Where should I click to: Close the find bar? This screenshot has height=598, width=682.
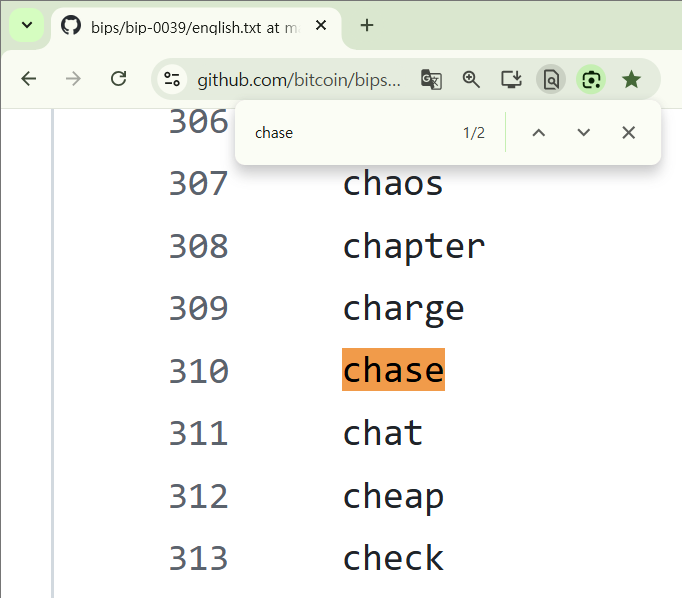pyautogui.click(x=628, y=133)
